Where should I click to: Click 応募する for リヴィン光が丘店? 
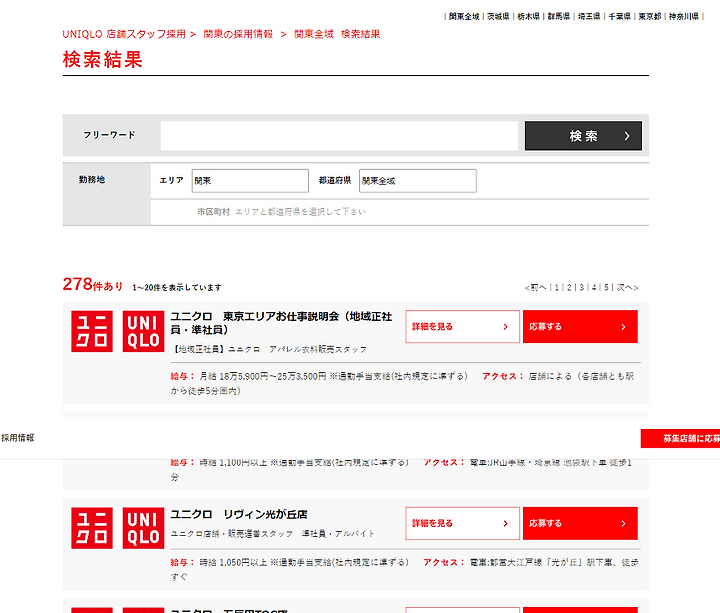pos(580,523)
